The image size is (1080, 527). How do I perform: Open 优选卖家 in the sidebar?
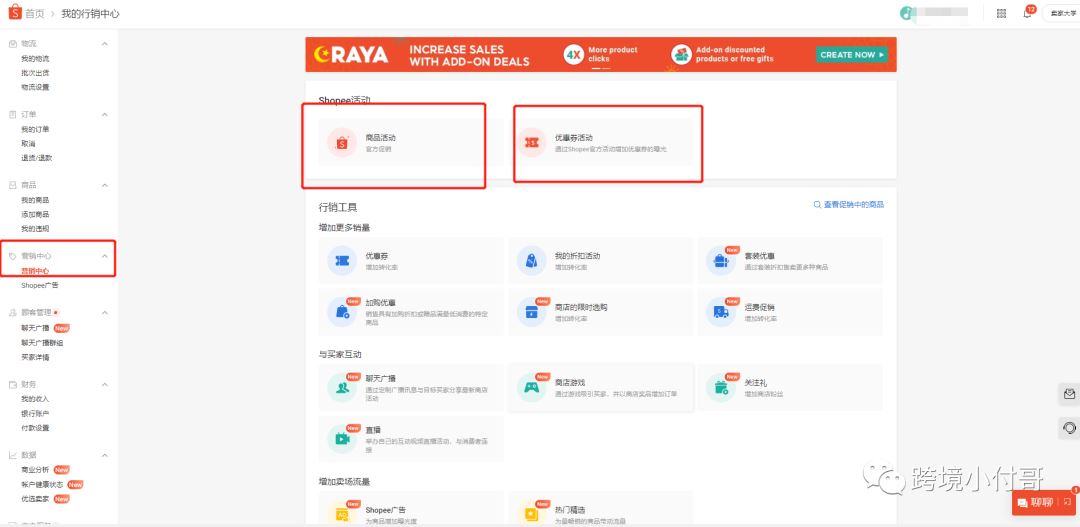coord(35,499)
